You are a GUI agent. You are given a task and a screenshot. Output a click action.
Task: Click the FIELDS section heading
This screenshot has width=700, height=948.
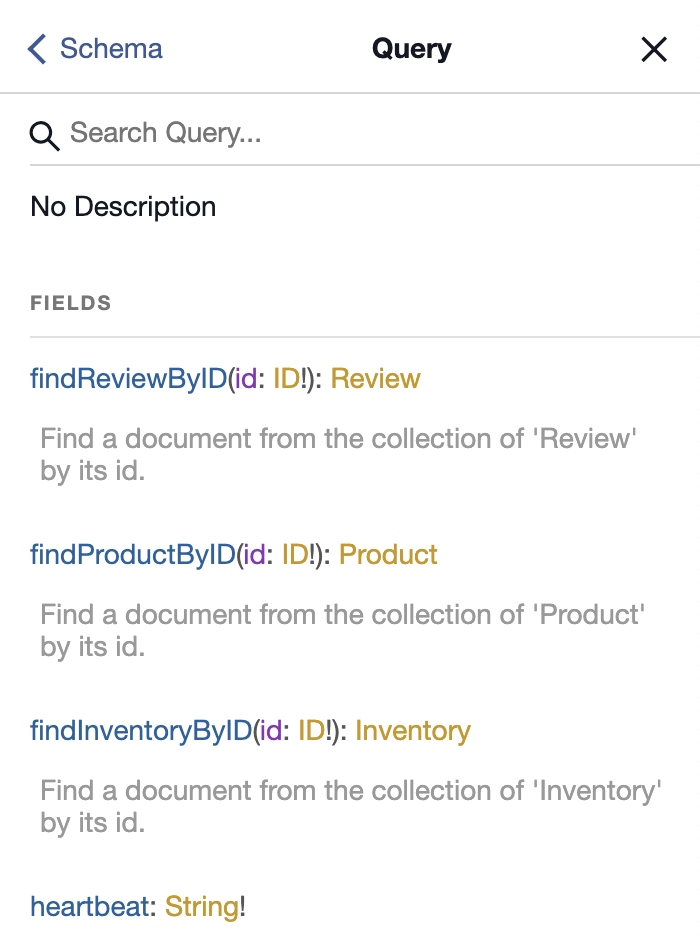pyautogui.click(x=71, y=303)
